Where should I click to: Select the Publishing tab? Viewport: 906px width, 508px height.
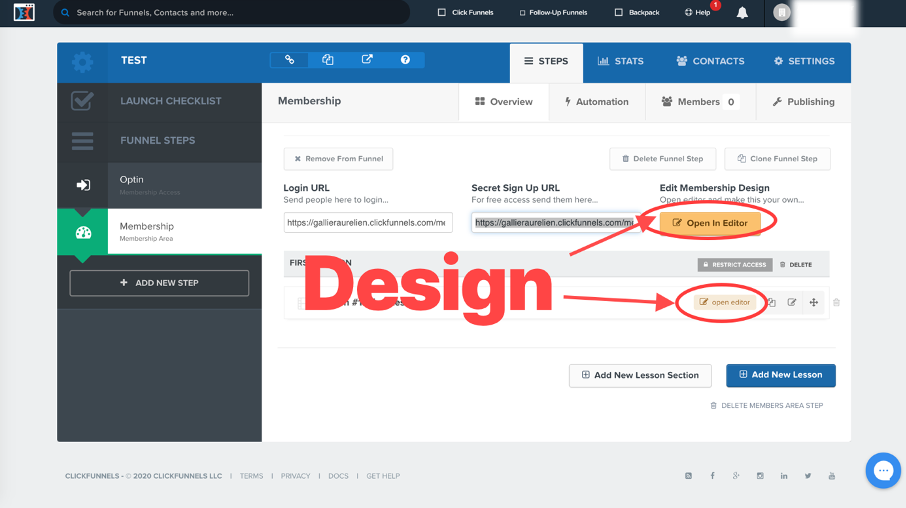(x=804, y=102)
